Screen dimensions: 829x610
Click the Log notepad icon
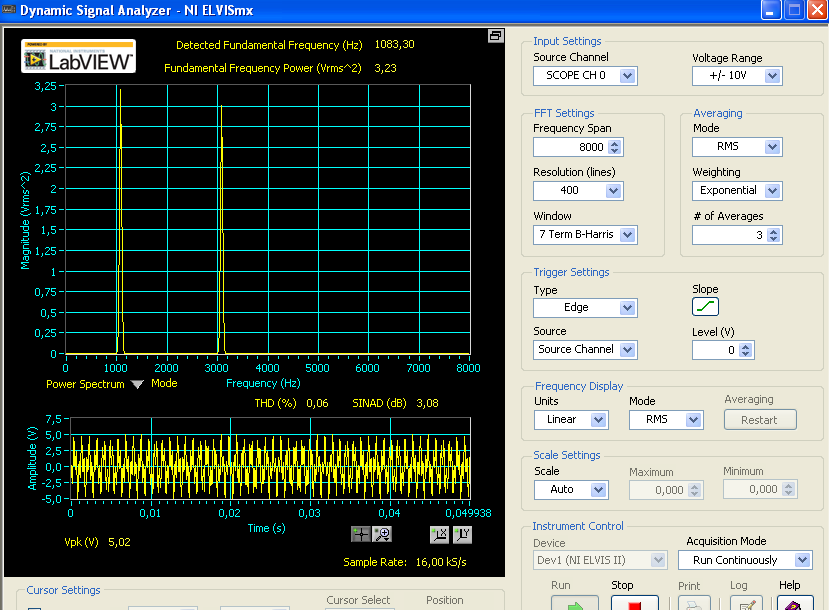tap(746, 603)
